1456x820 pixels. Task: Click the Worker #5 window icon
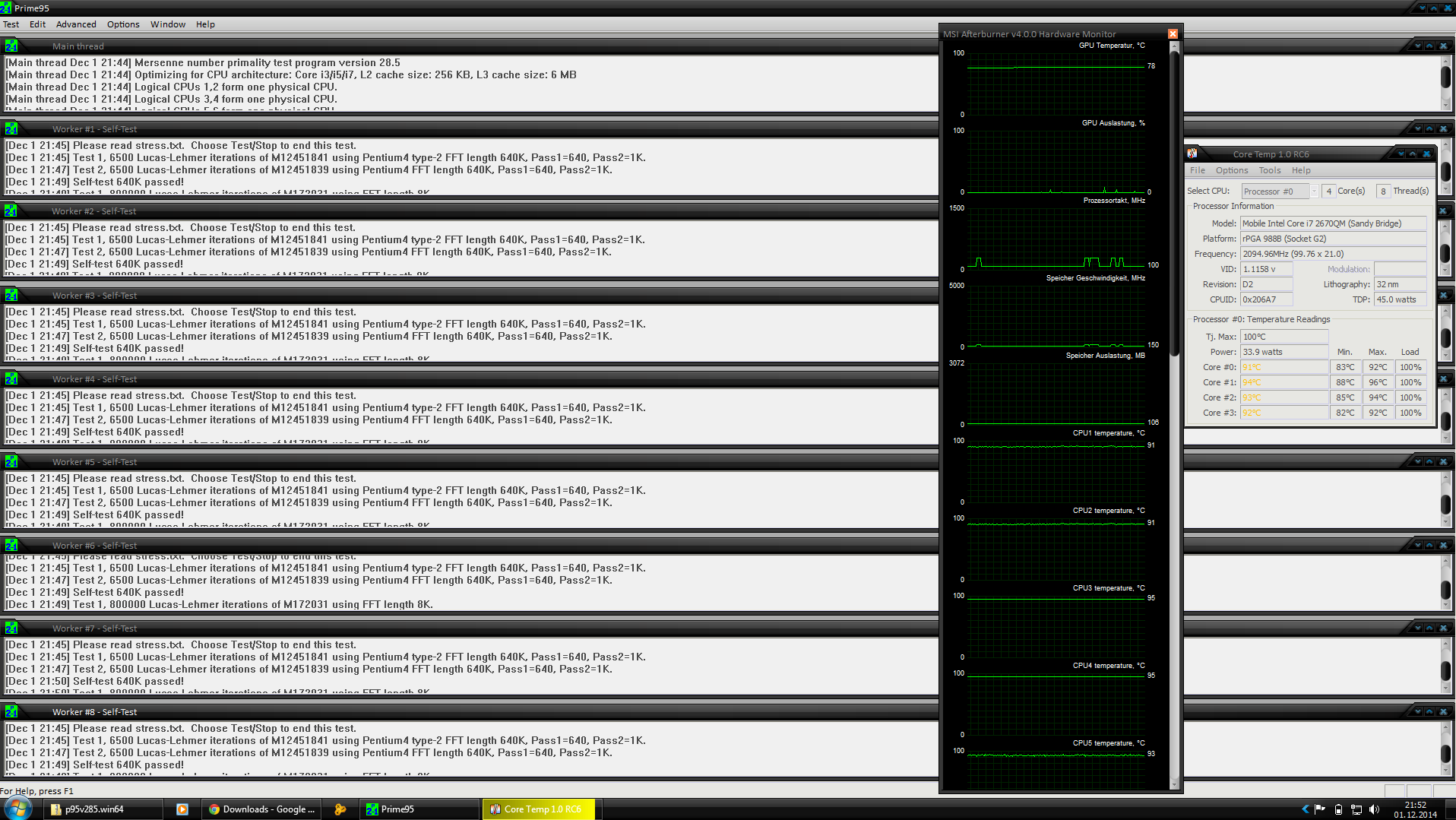pos(11,461)
